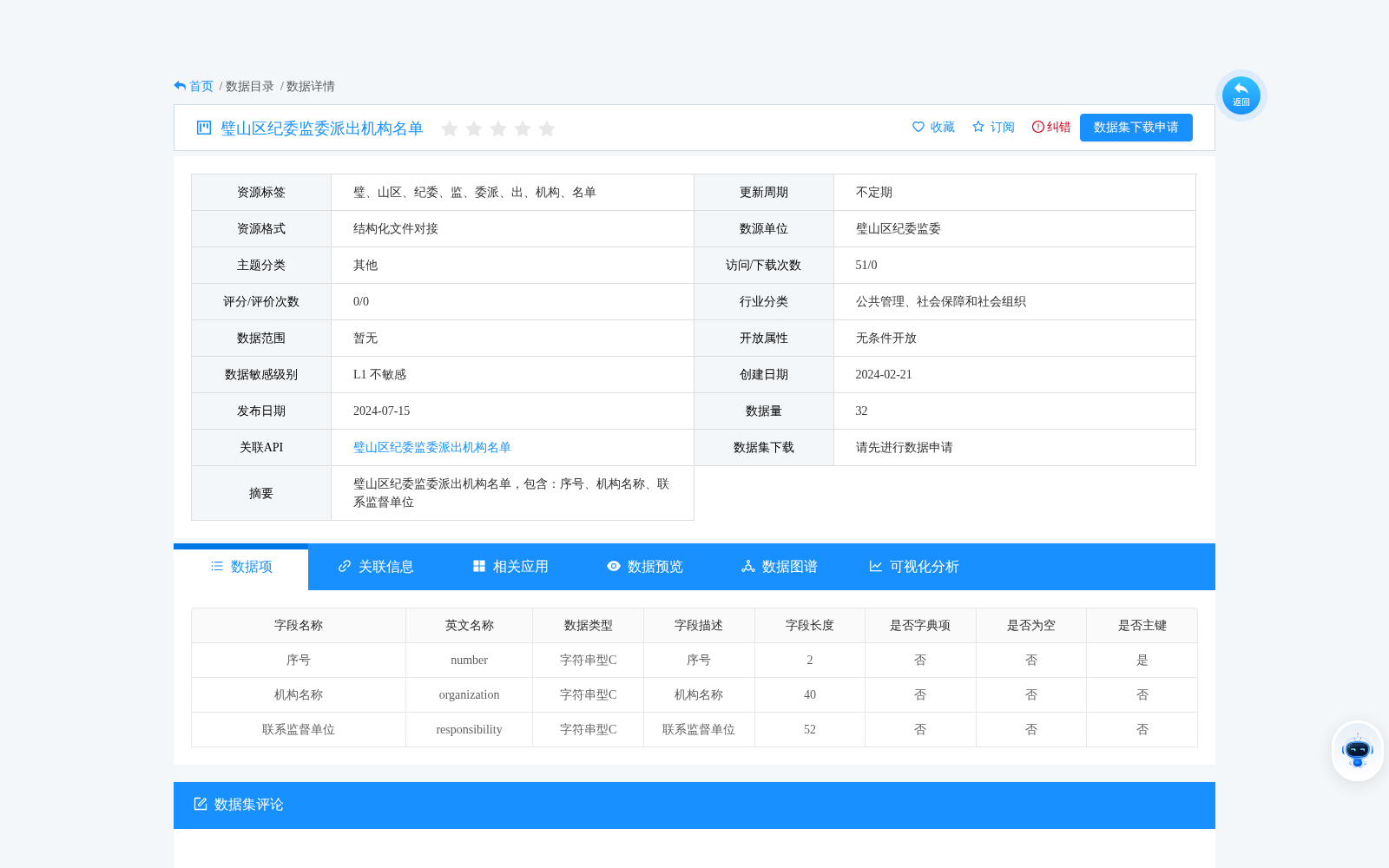Click the 不定期 update cycle value
1389x868 pixels.
coord(874,192)
